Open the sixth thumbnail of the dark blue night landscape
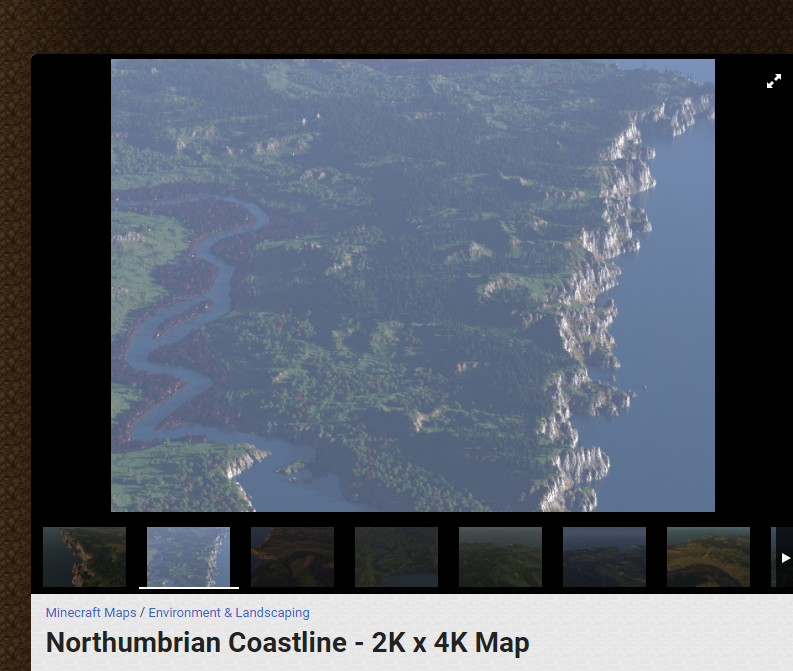The width and height of the screenshot is (793, 671). [604, 557]
